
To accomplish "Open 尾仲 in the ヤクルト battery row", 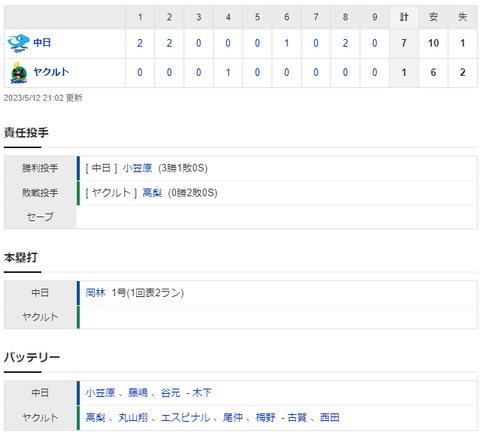I will click(233, 417).
